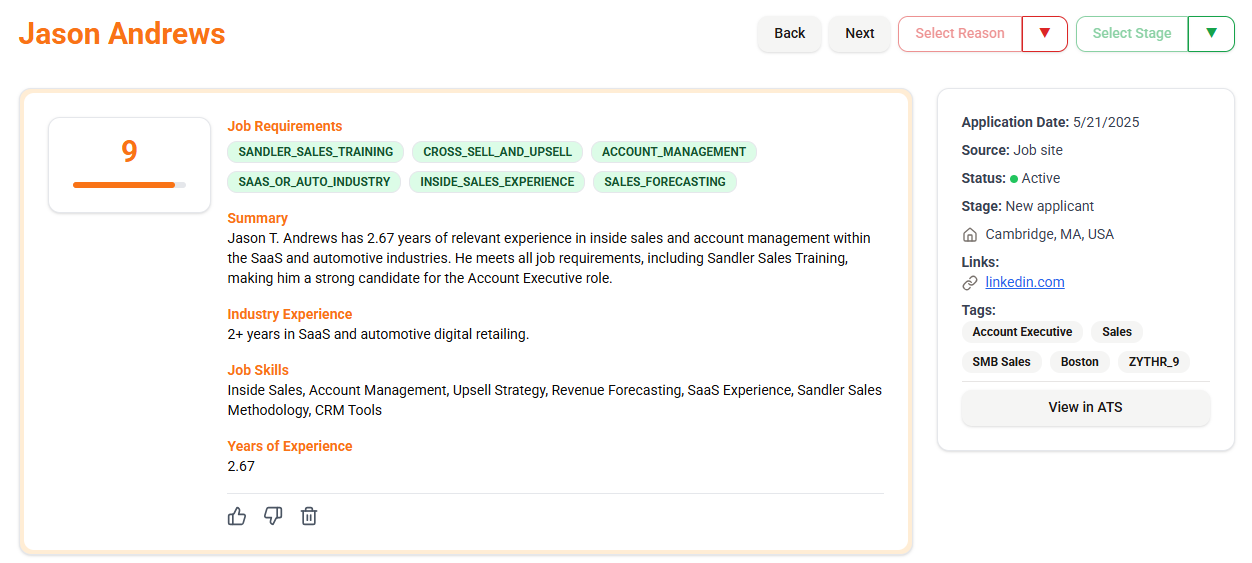Screen dimensions: 1252x563
Task: Go to the Back candidate
Action: (789, 33)
